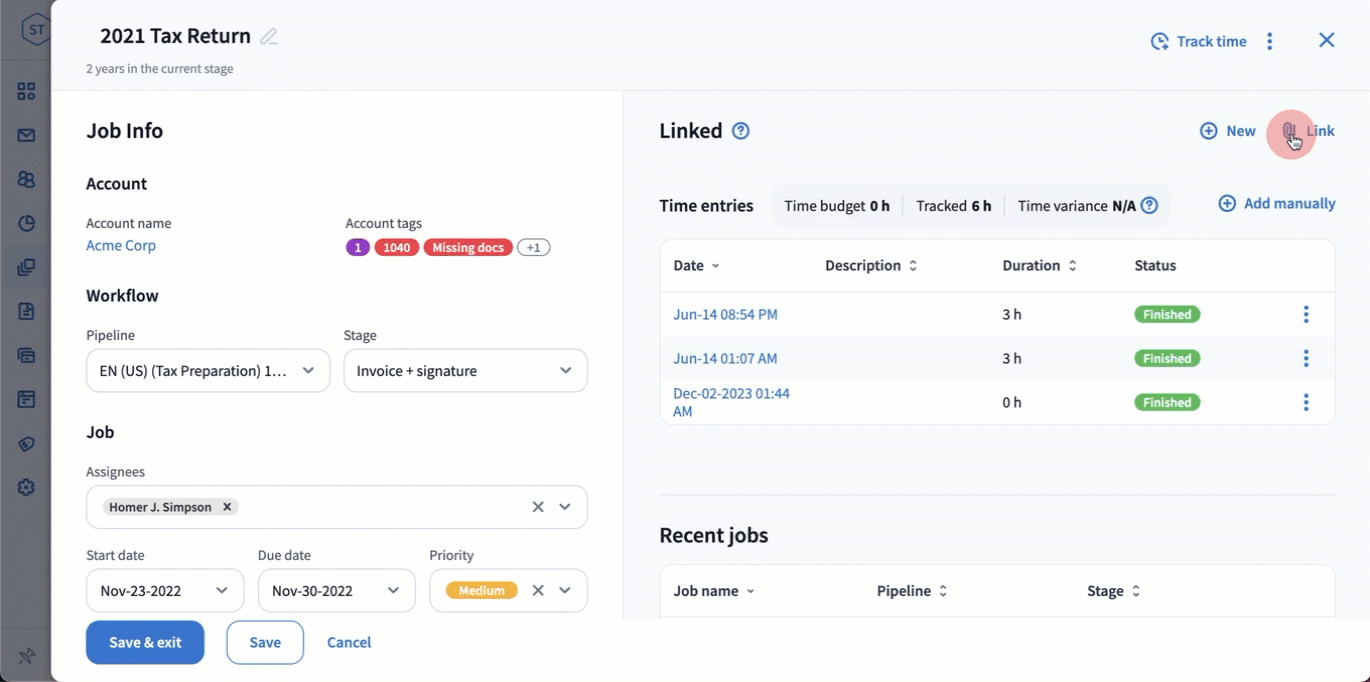Screen dimensions: 1370x682
Task: Clear the Medium priority selection
Action: (x=538, y=591)
